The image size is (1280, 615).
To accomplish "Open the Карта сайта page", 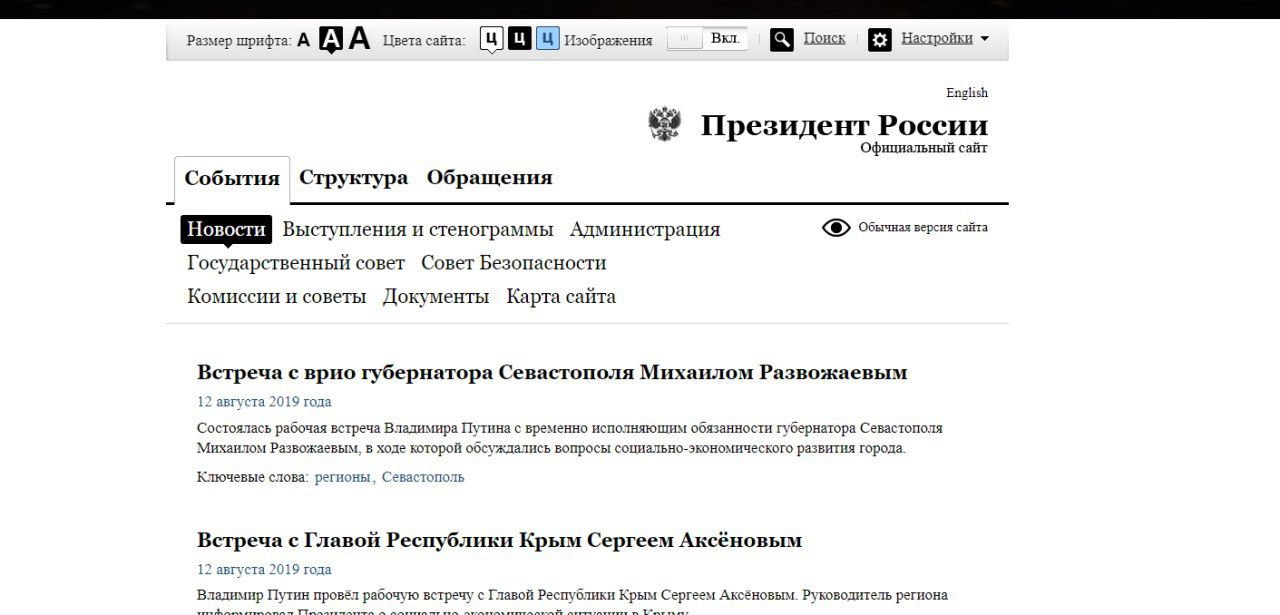I will point(561,296).
